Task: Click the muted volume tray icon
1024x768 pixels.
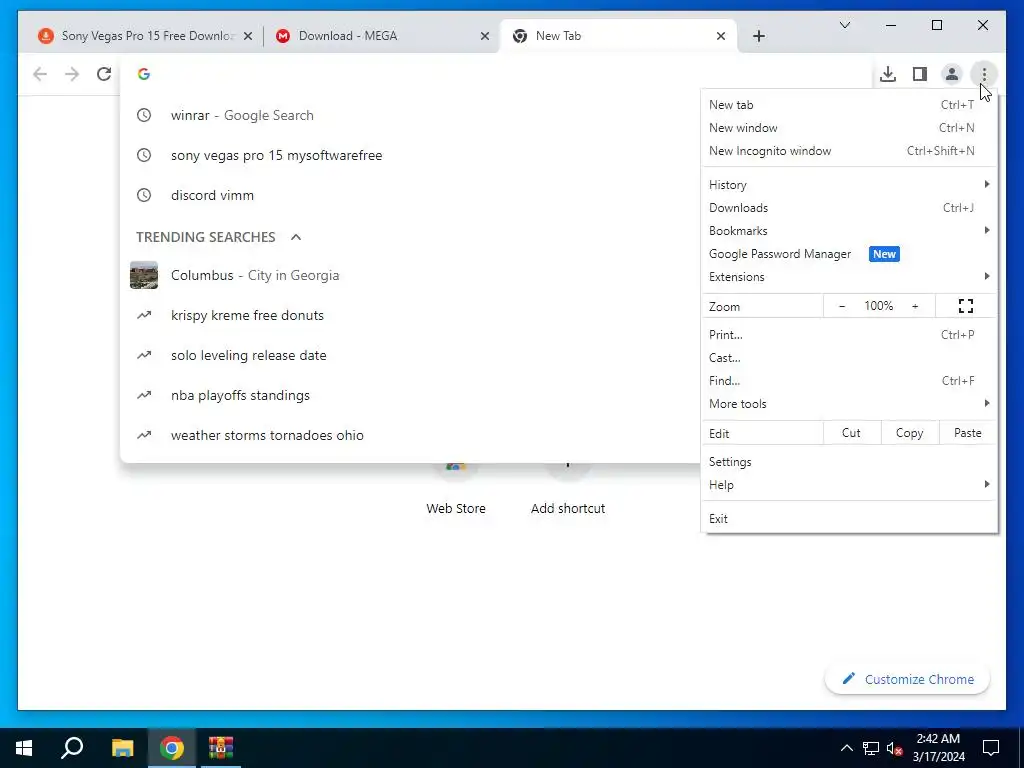Action: tap(894, 748)
